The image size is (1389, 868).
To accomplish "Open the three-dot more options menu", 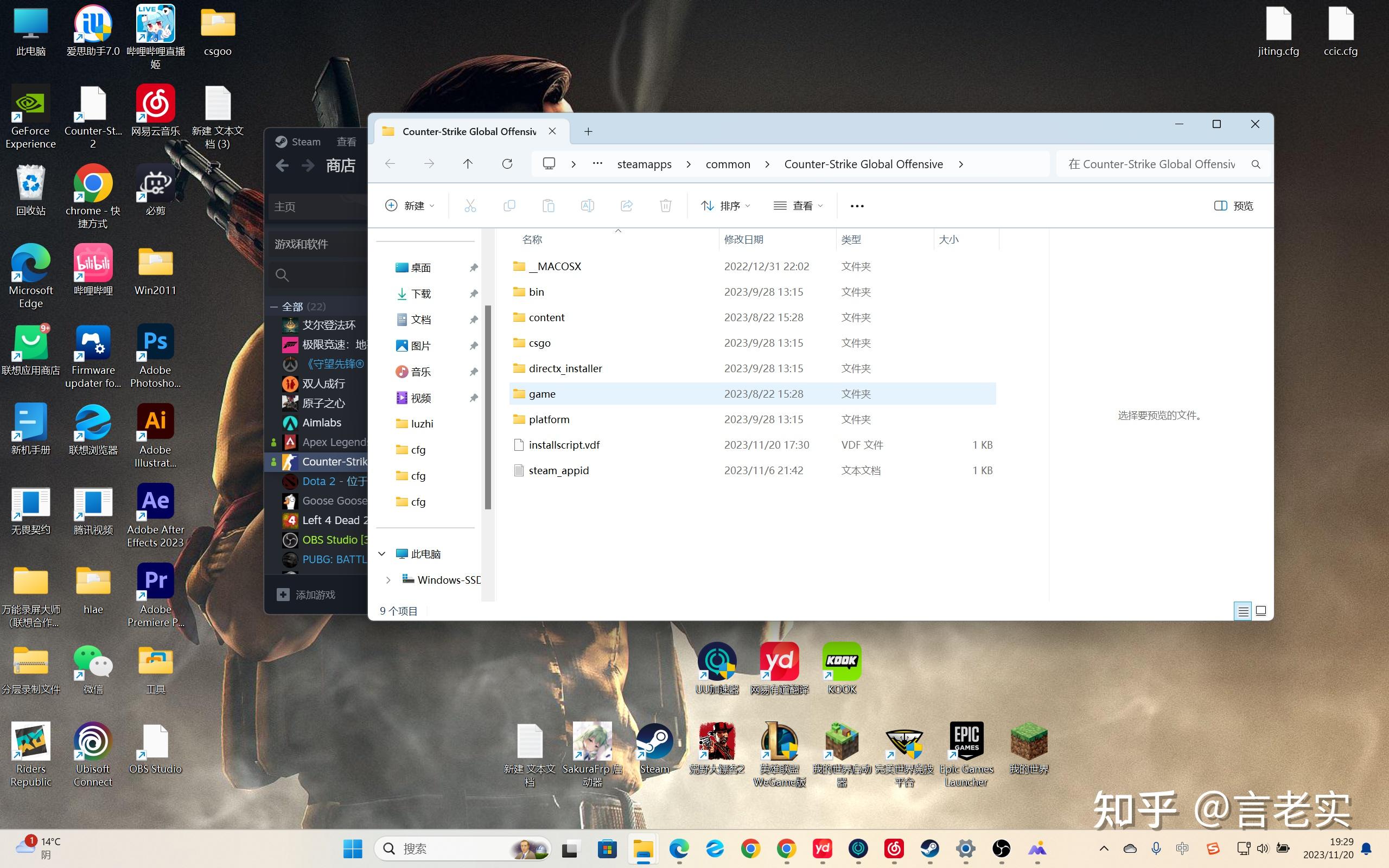I will 857,206.
